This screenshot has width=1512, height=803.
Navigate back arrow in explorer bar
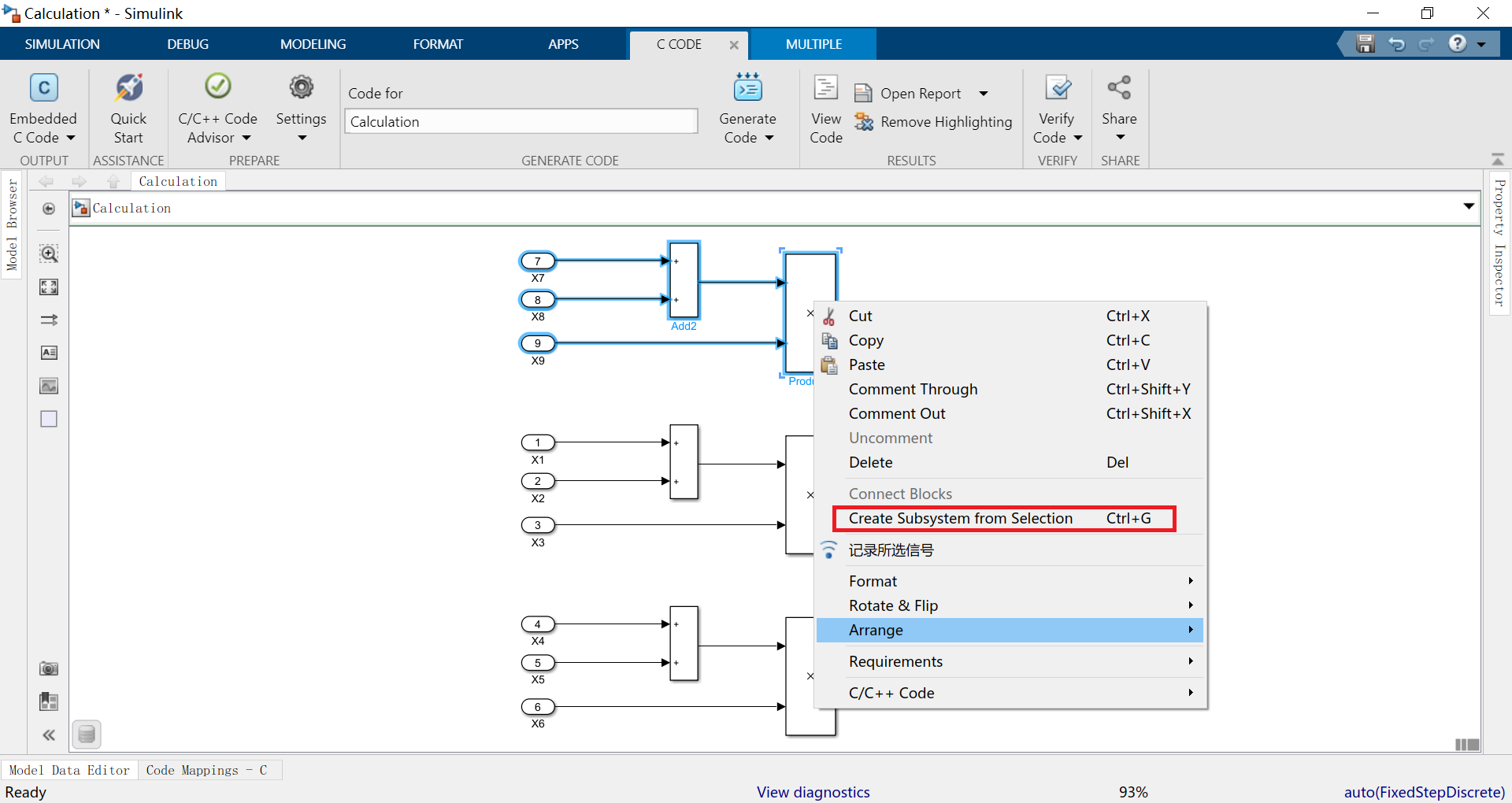click(46, 182)
